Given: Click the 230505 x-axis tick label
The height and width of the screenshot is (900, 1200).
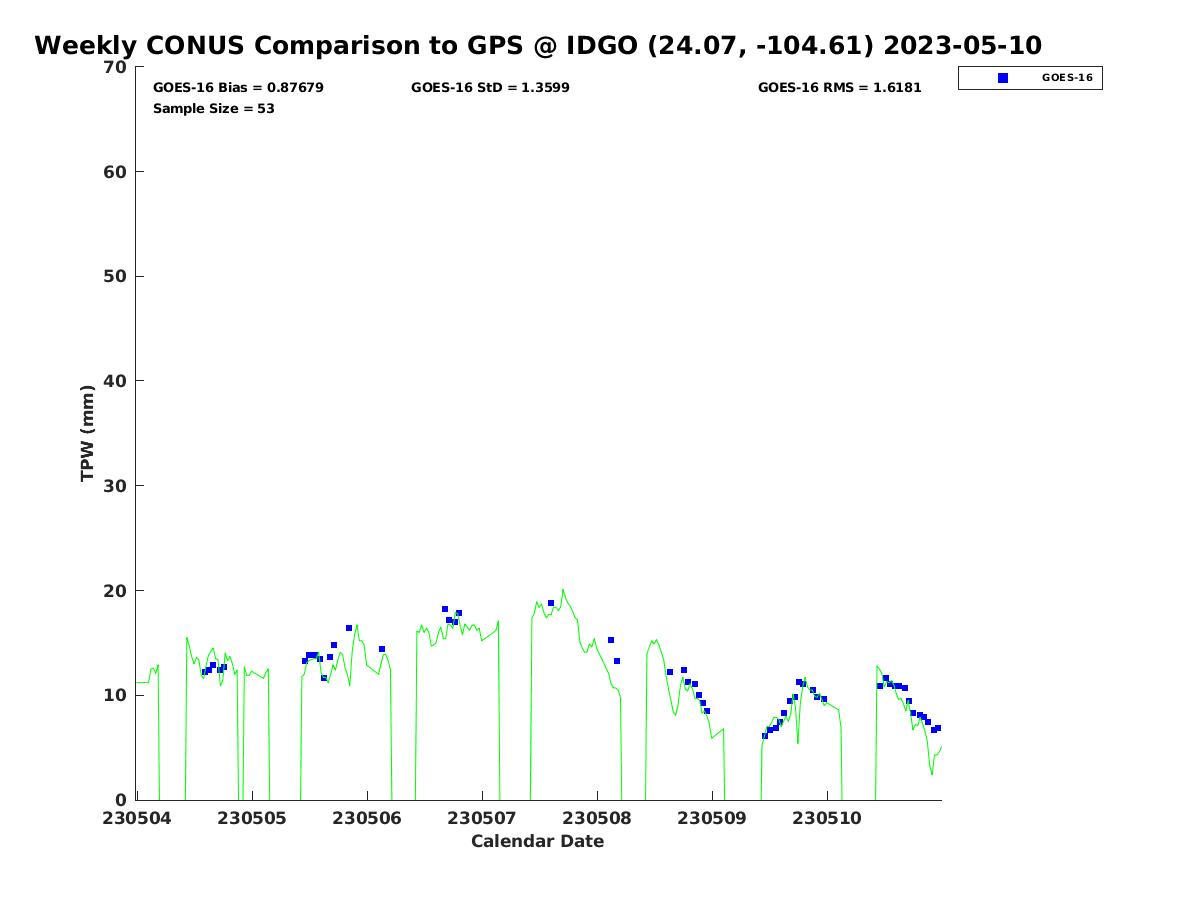Looking at the screenshot, I should [x=252, y=818].
